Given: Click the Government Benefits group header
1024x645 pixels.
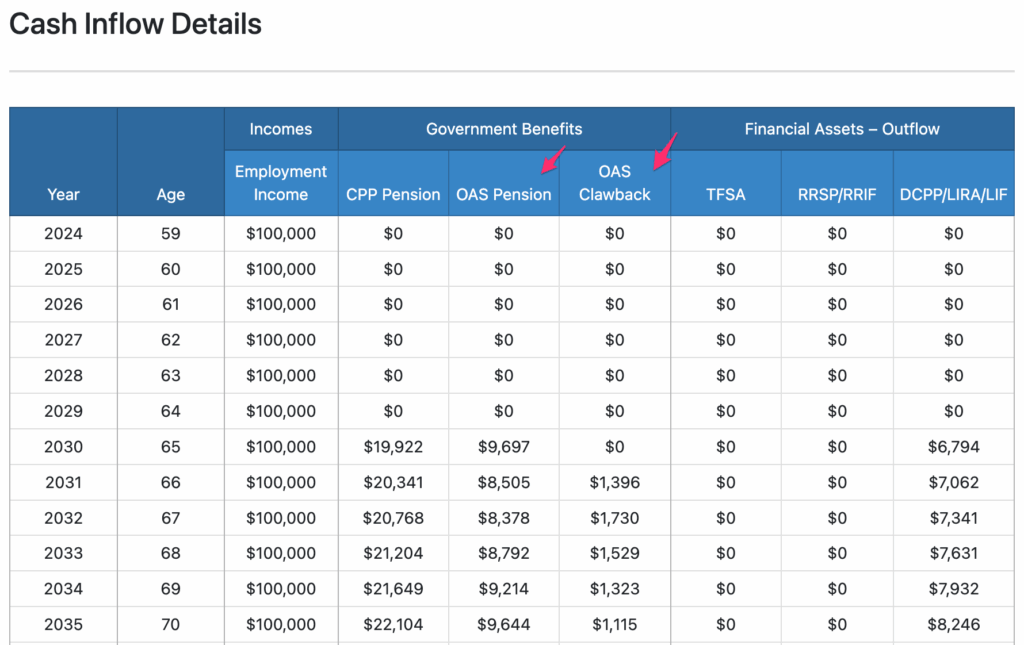Looking at the screenshot, I should pyautogui.click(x=504, y=129).
